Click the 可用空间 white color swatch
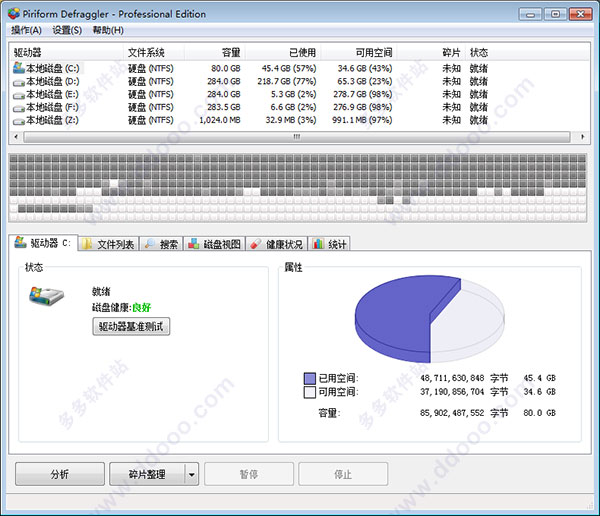600x516 pixels. point(310,392)
